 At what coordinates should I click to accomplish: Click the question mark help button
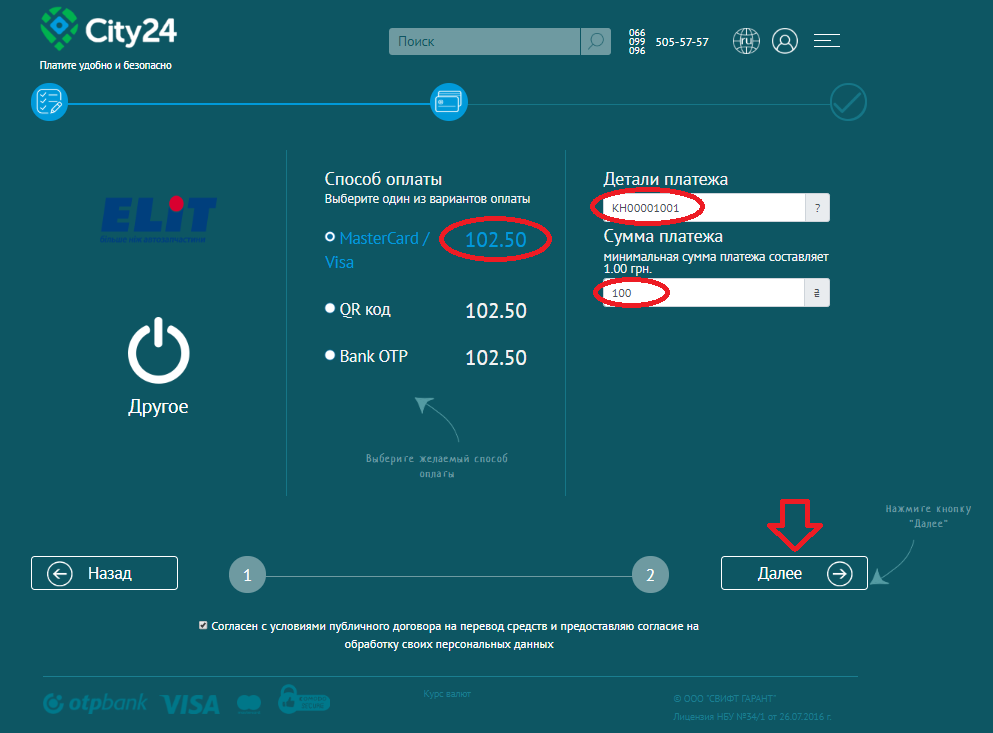818,208
